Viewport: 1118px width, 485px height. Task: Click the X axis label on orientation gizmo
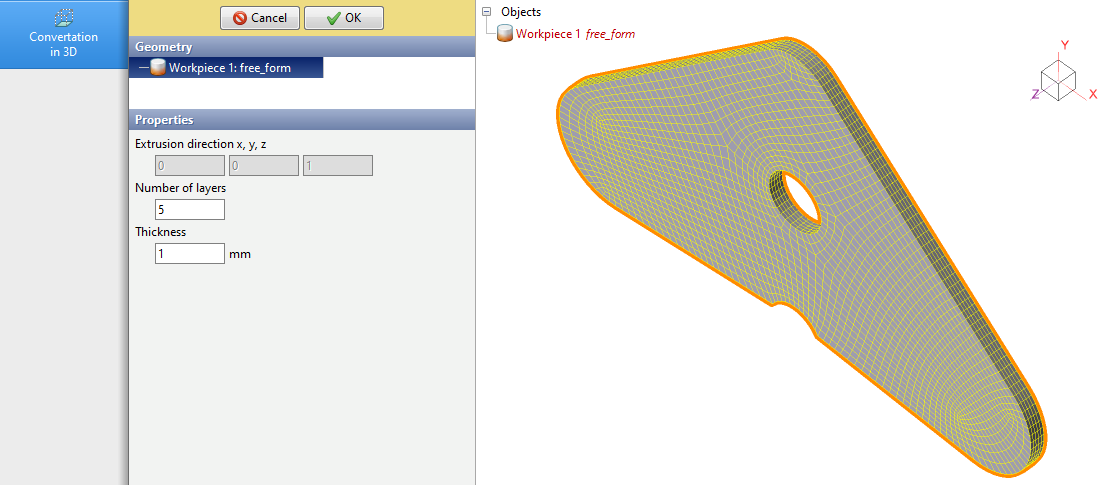pyautogui.click(x=1093, y=95)
